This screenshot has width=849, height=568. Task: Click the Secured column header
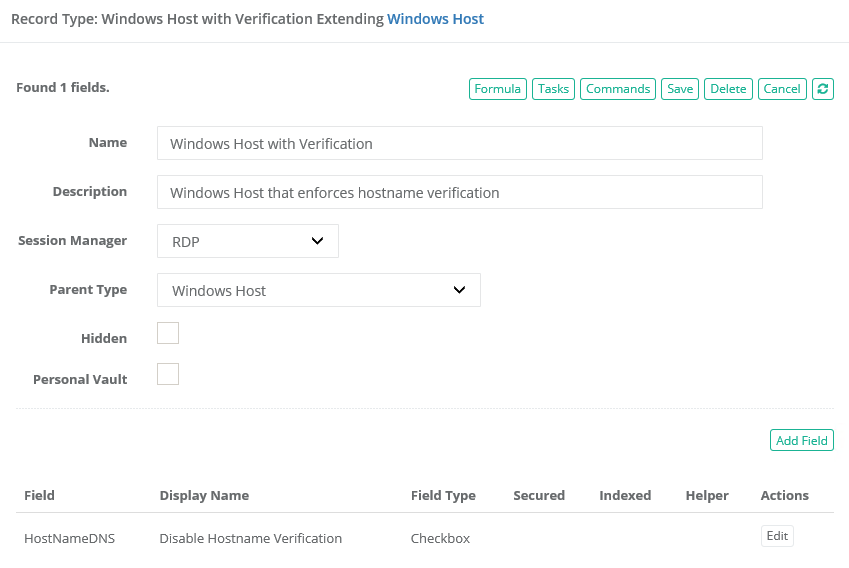pyautogui.click(x=539, y=495)
